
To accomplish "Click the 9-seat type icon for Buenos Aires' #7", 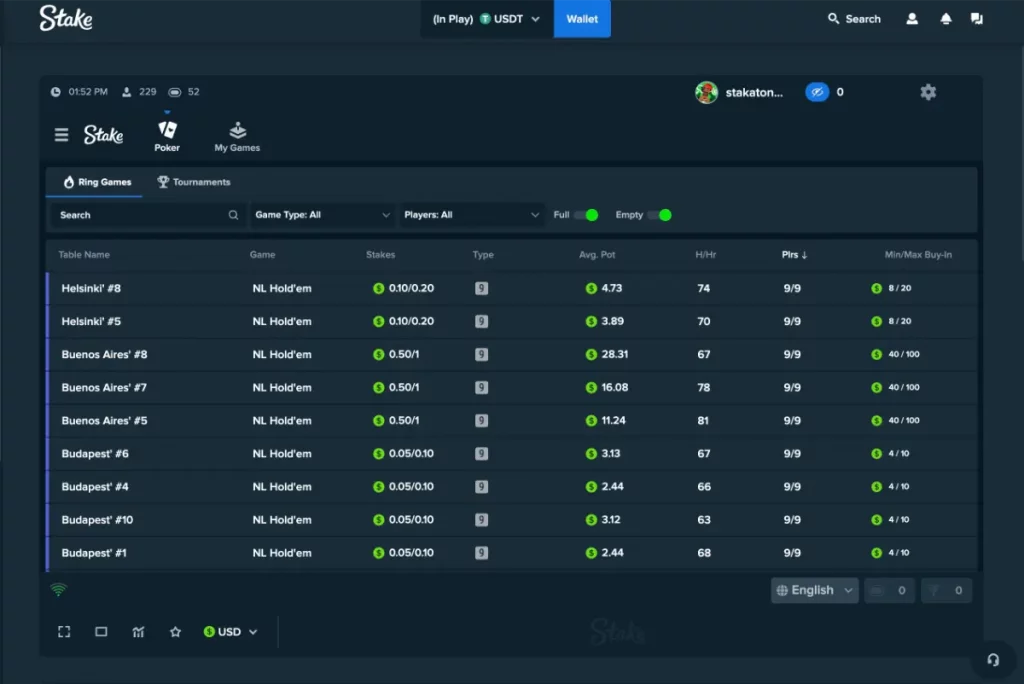I will coord(481,387).
